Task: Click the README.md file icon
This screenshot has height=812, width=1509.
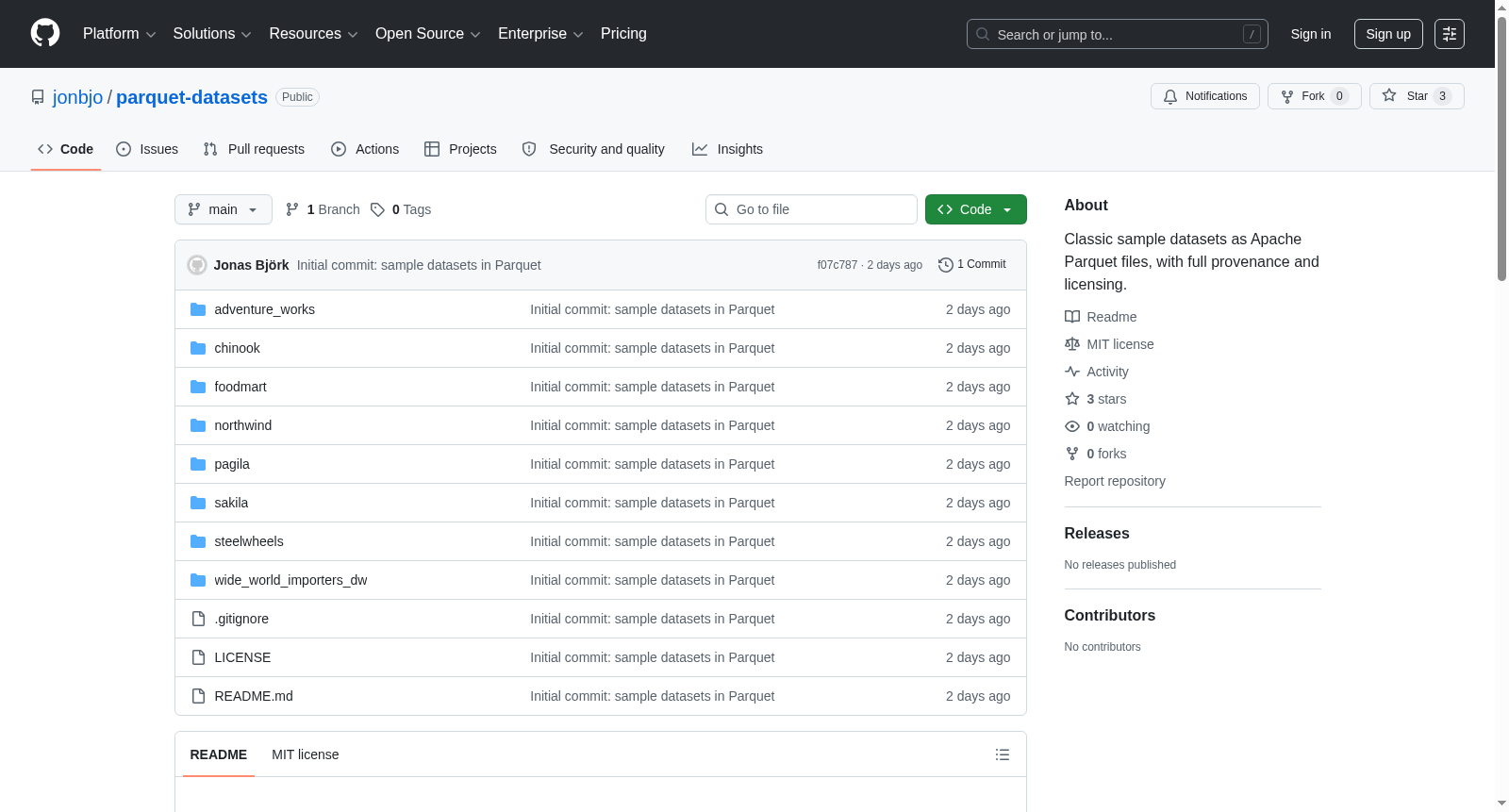Action: coord(198,696)
